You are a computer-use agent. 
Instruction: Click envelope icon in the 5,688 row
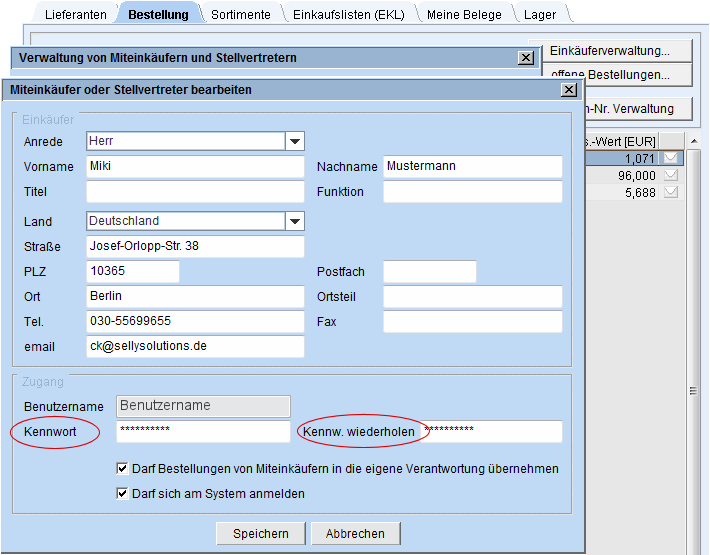(671, 192)
